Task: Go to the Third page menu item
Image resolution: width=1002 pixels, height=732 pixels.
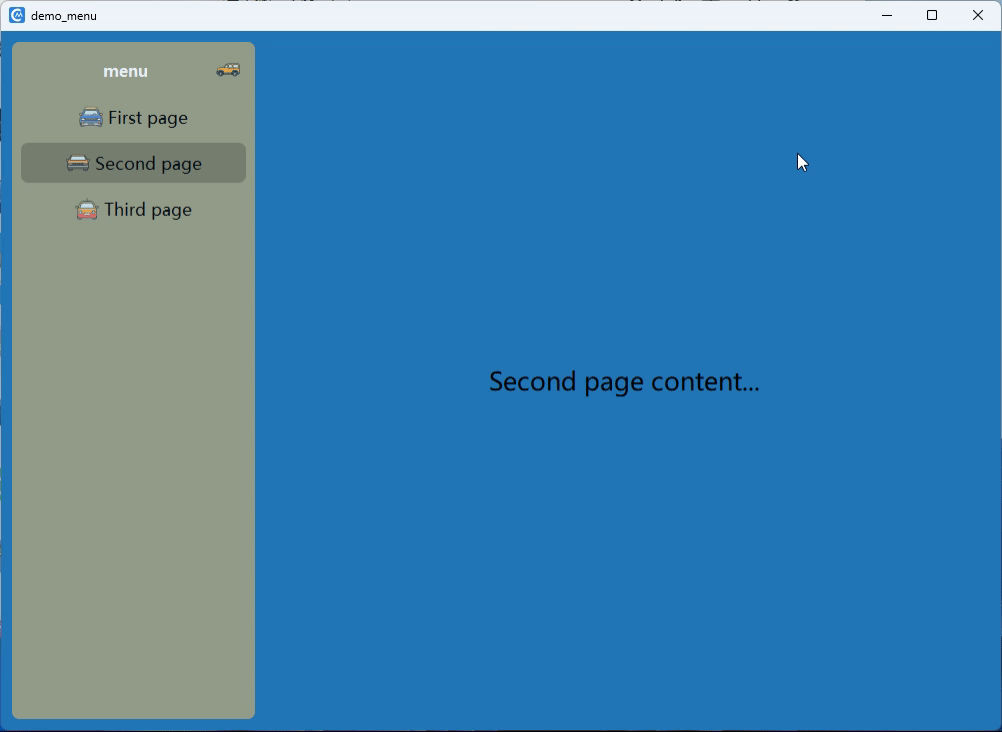Action: 134,210
